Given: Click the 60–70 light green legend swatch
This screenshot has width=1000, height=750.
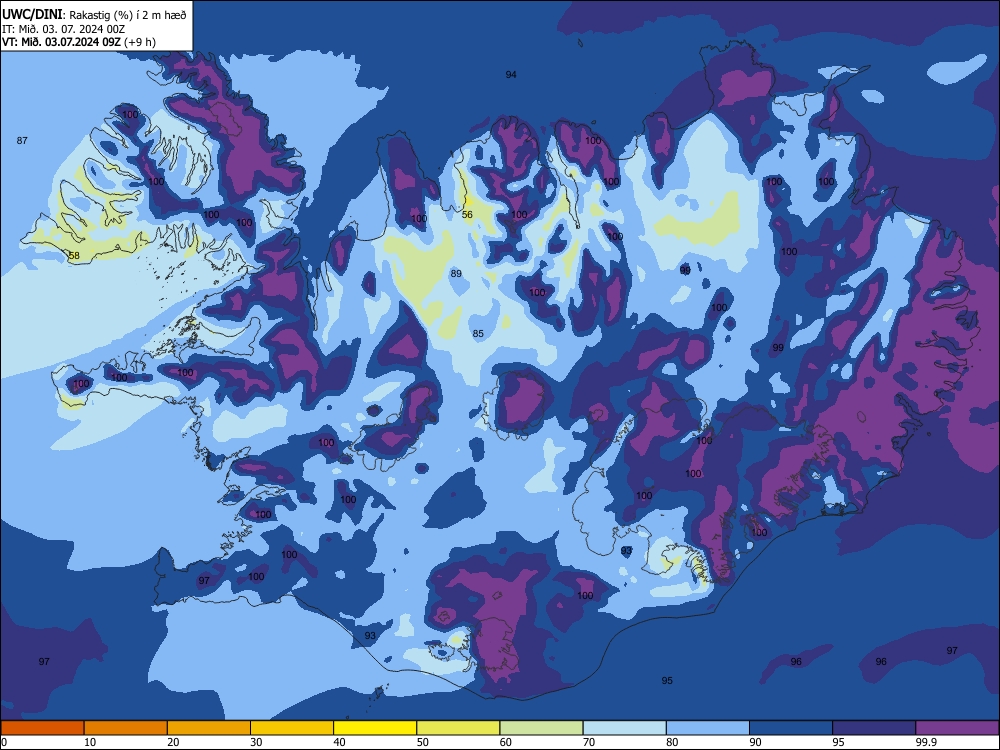Looking at the screenshot, I should point(541,728).
